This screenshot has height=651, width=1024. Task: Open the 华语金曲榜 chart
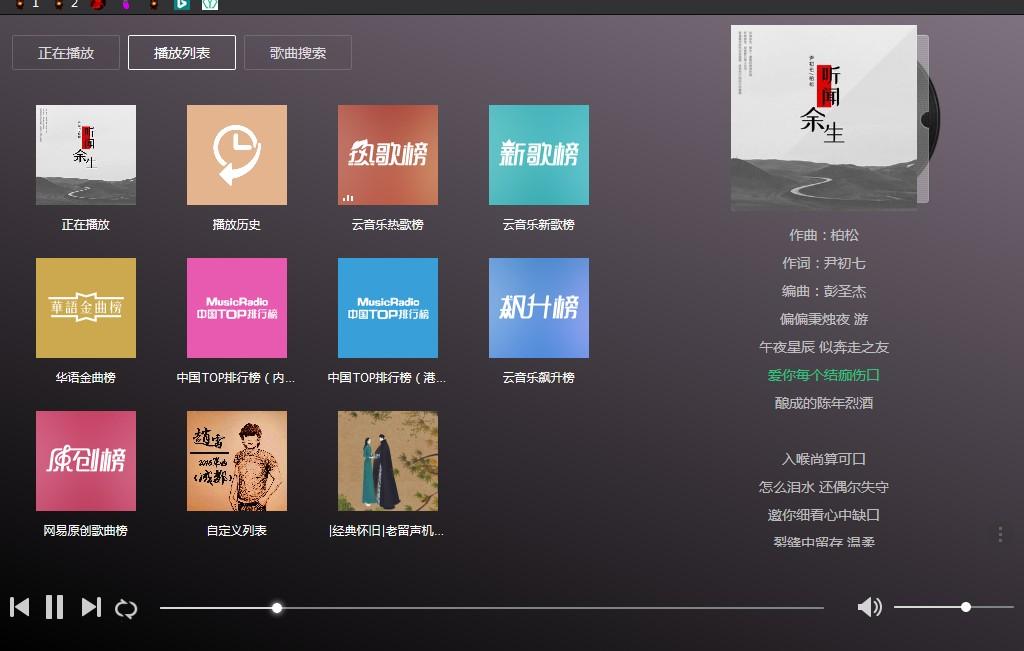(x=86, y=308)
